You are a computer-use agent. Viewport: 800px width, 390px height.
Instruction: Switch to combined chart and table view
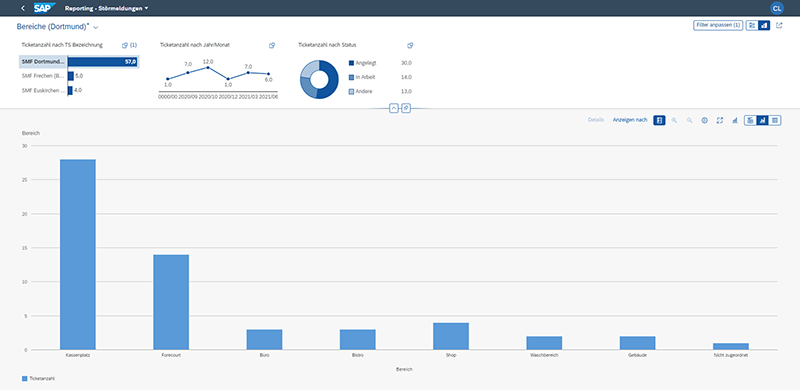750,120
